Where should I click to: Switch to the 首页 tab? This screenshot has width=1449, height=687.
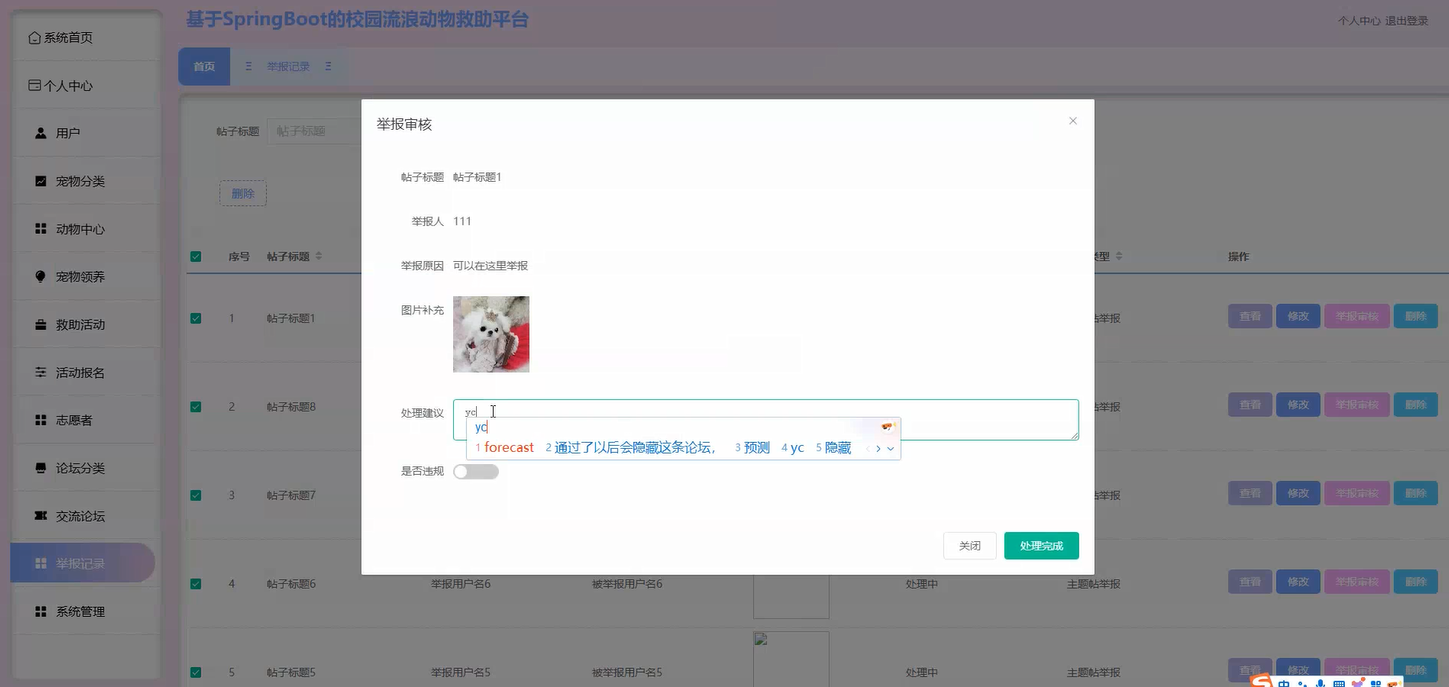coord(204,66)
